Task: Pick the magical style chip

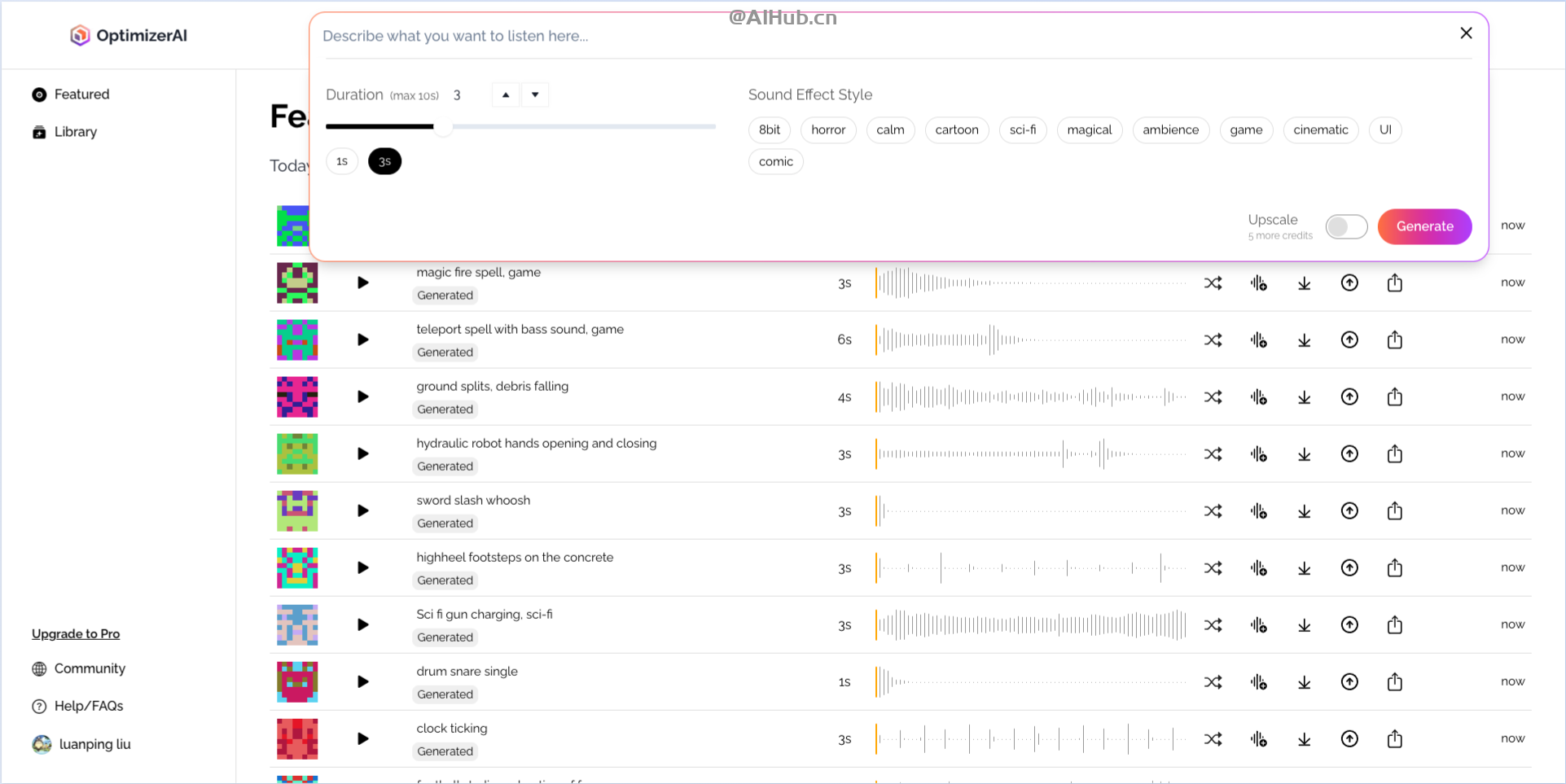Action: [x=1090, y=130]
